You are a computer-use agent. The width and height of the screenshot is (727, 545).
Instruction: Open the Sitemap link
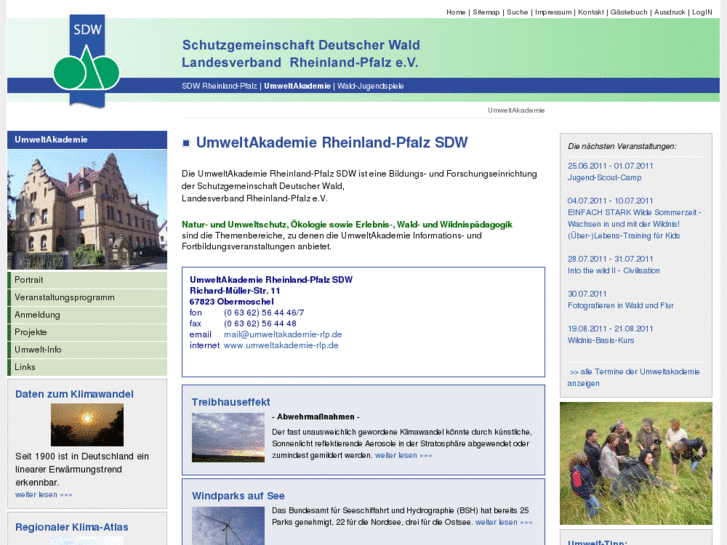click(486, 13)
